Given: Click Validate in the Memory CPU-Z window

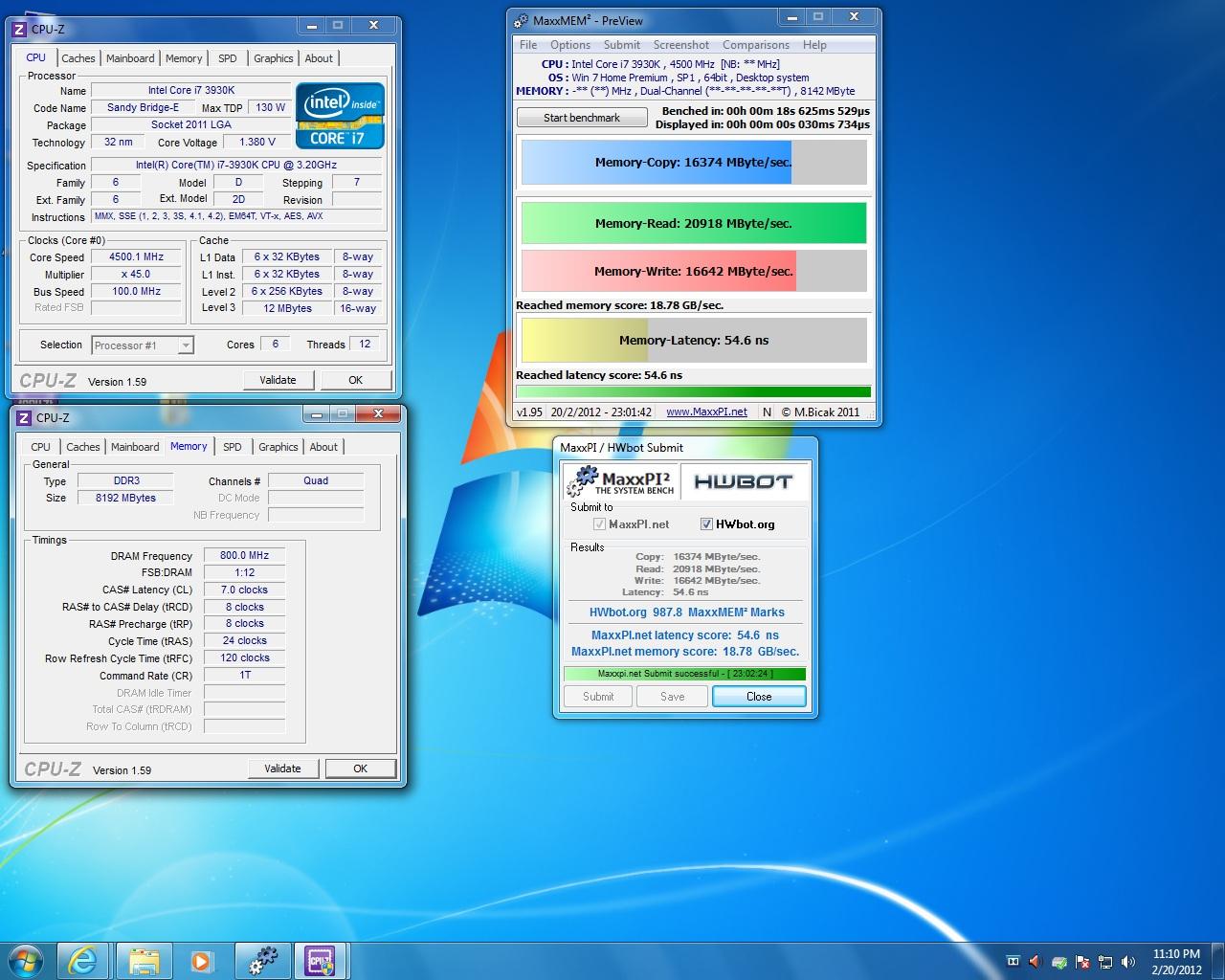Looking at the screenshot, I should pyautogui.click(x=282, y=768).
